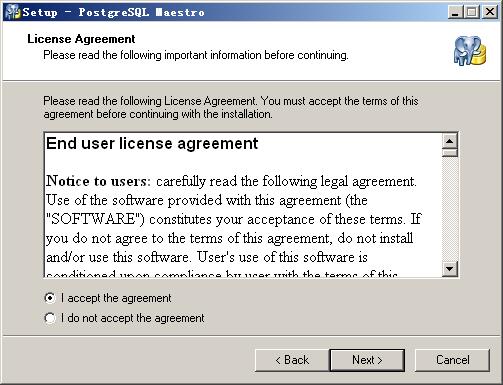Click the "Notice to users:" bold text
This screenshot has height=385, width=503.
tap(98, 181)
